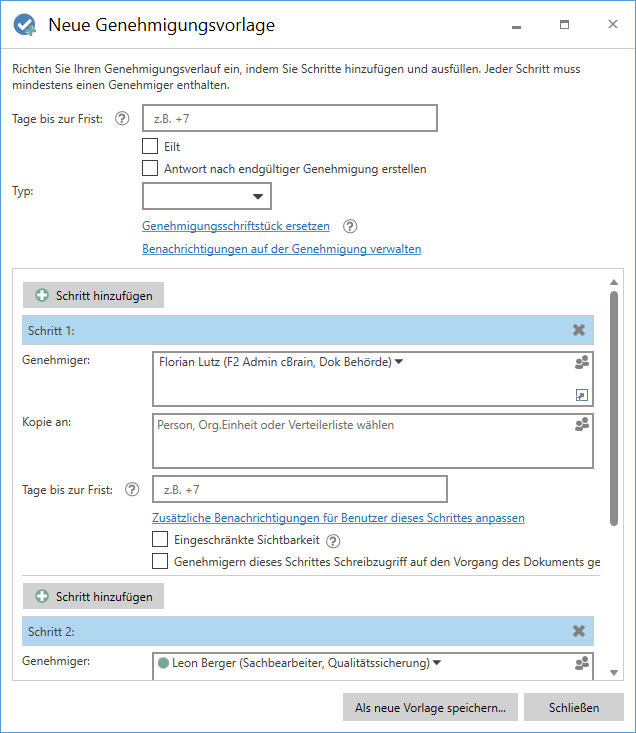Click the Kopie an input field
The height and width of the screenshot is (733, 636).
point(373,441)
